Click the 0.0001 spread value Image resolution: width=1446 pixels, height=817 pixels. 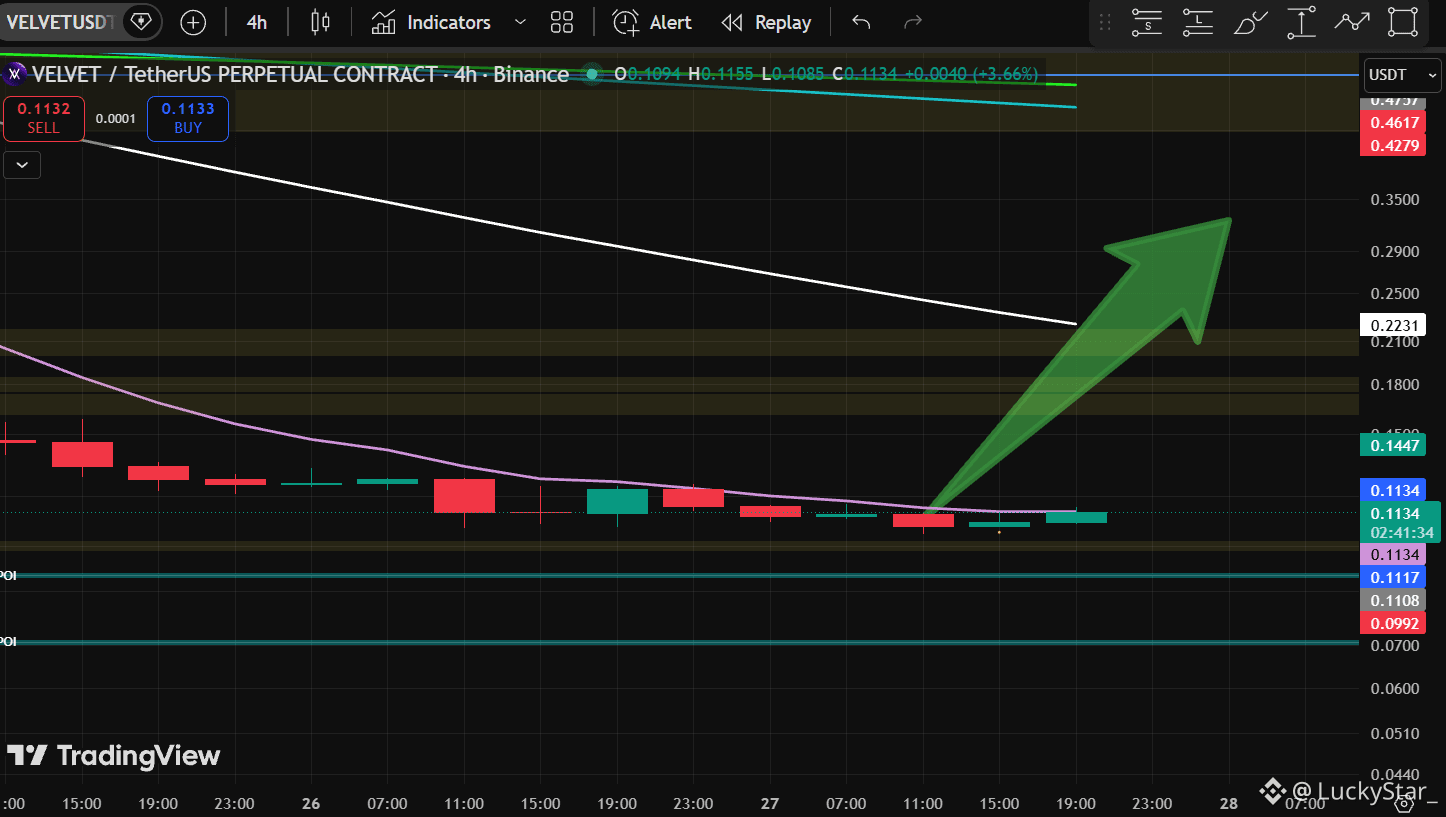[116, 119]
